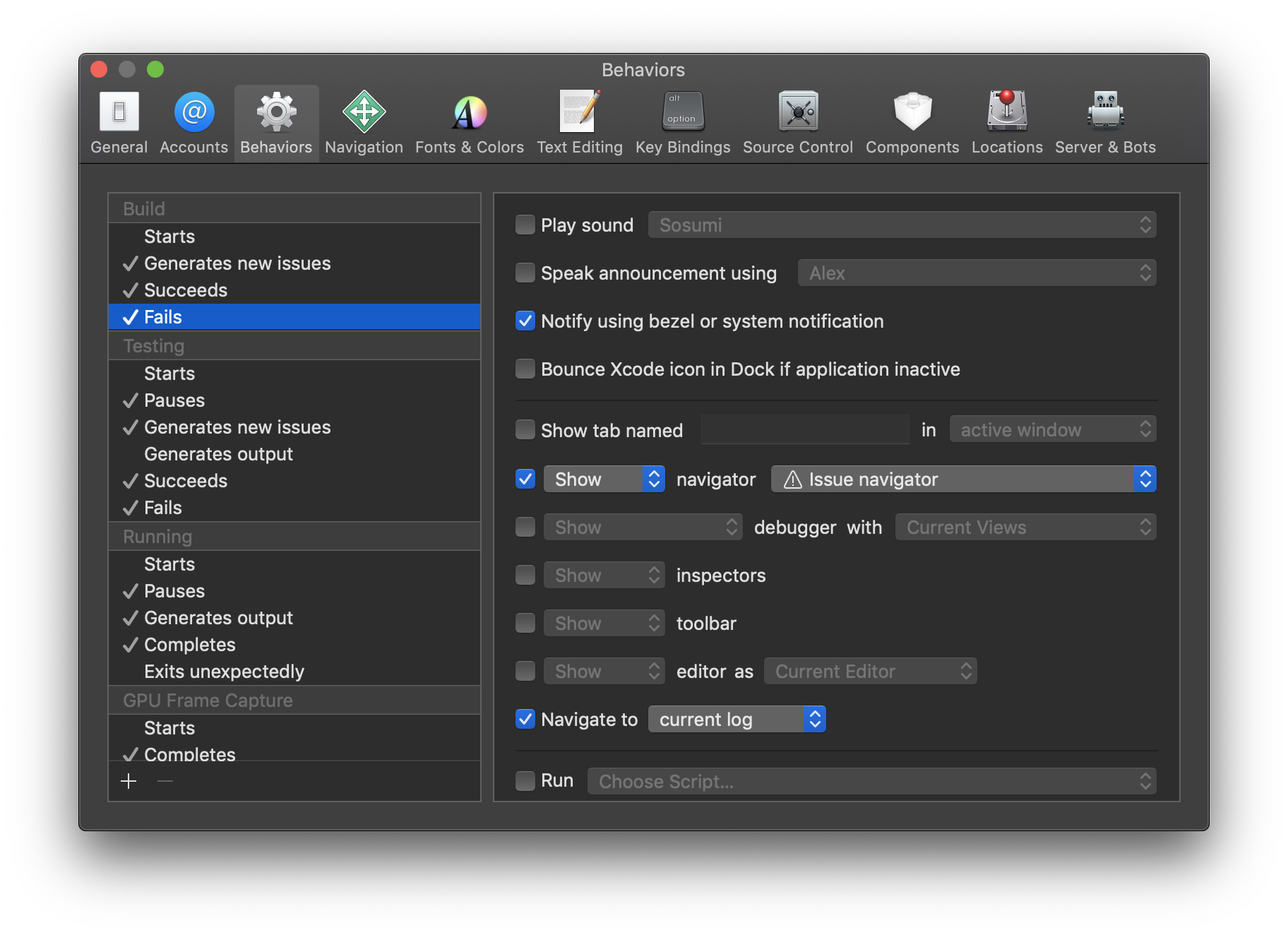
Task: Open the General preferences pane
Action: (119, 121)
